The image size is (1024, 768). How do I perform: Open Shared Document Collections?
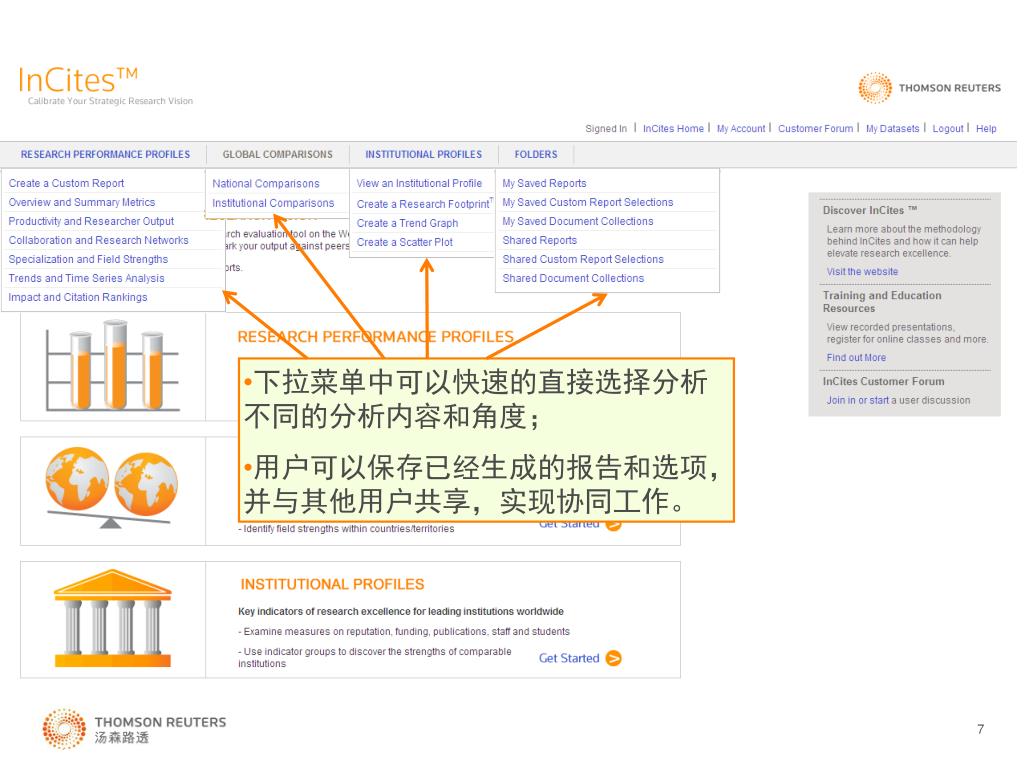(x=573, y=278)
